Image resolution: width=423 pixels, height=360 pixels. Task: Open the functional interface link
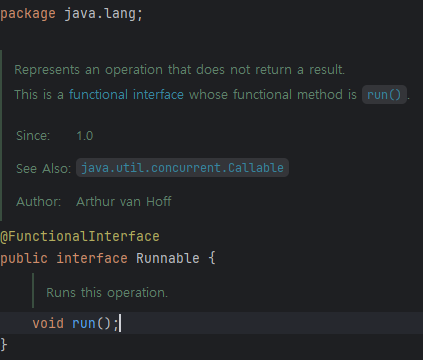[x=126, y=95]
